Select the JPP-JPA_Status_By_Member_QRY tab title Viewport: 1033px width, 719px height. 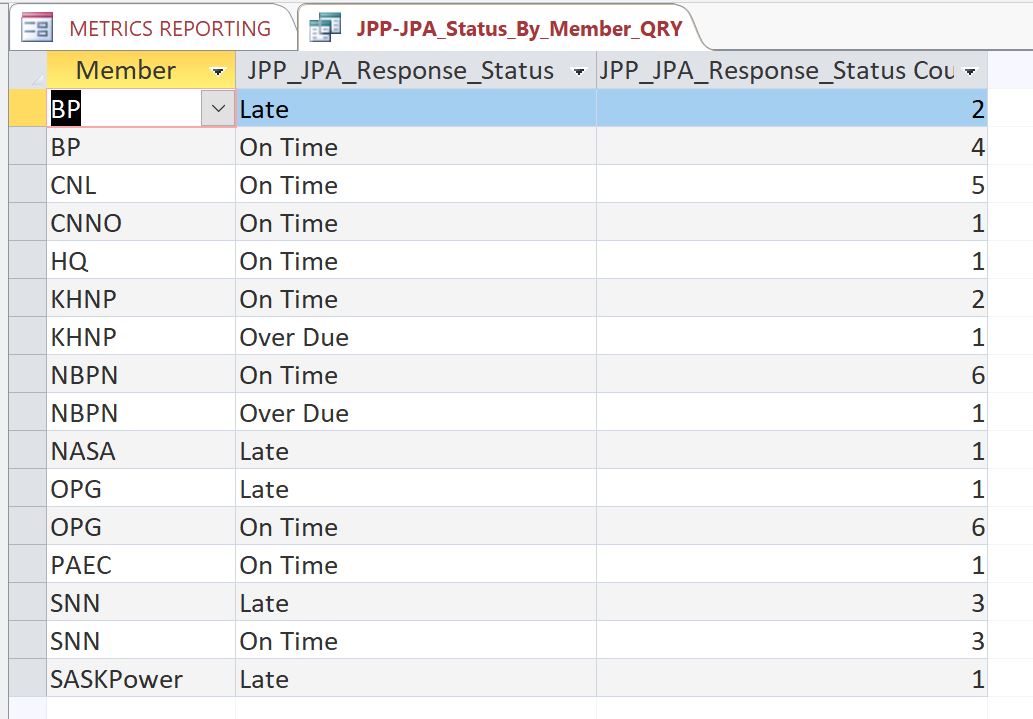coord(518,28)
